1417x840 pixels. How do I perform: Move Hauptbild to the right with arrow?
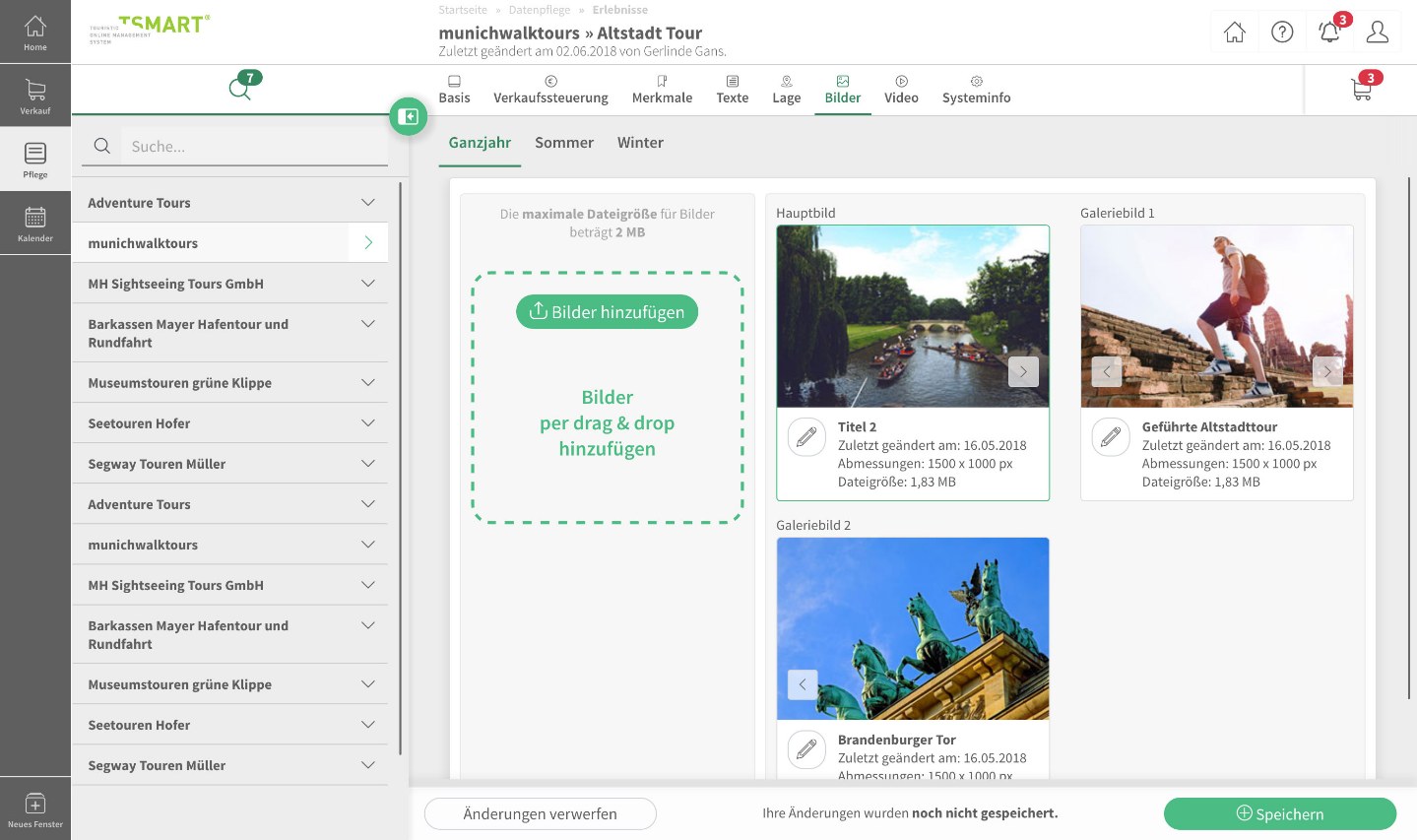(1023, 371)
